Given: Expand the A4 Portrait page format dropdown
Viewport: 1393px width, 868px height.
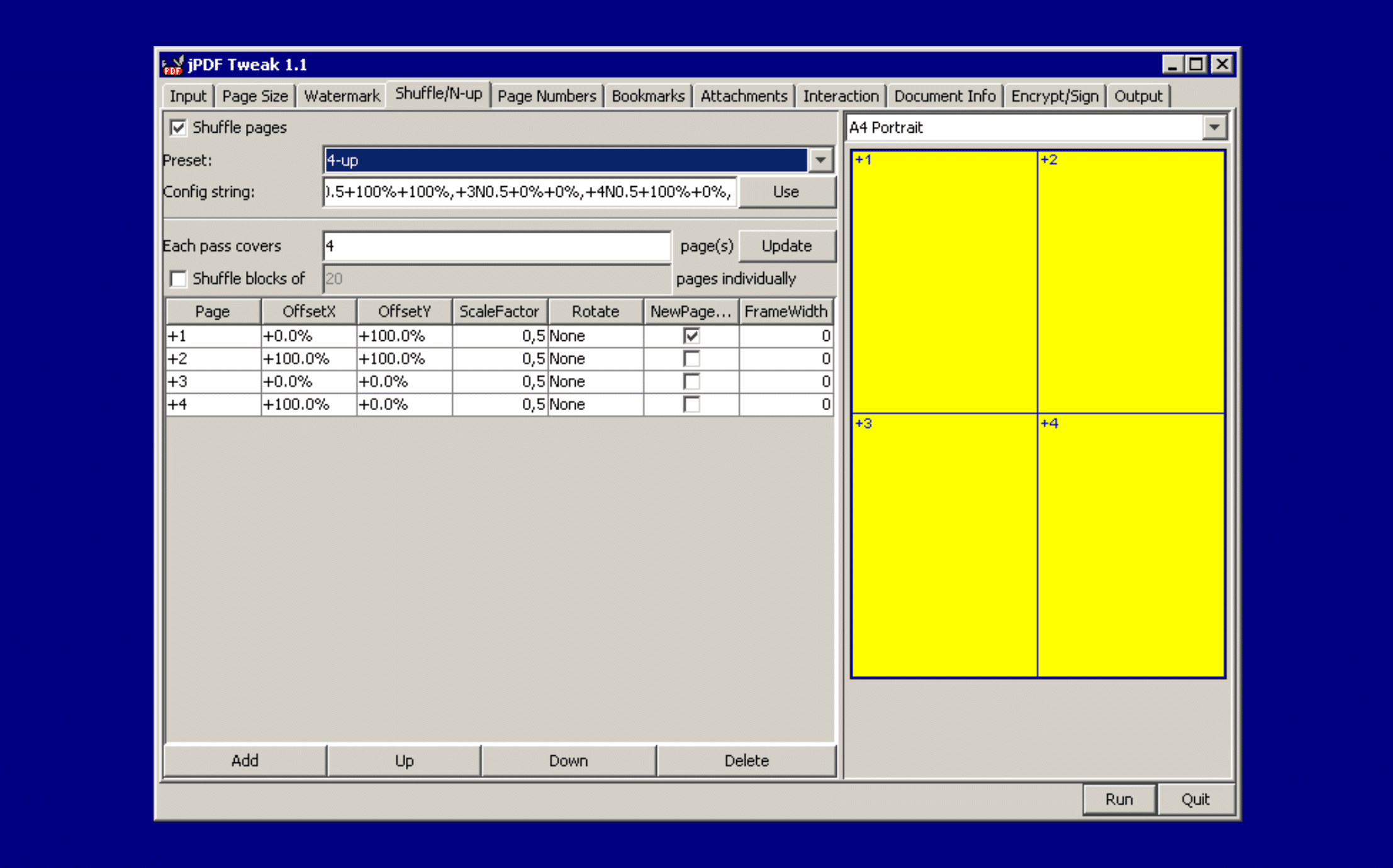Looking at the screenshot, I should coord(1214,128).
